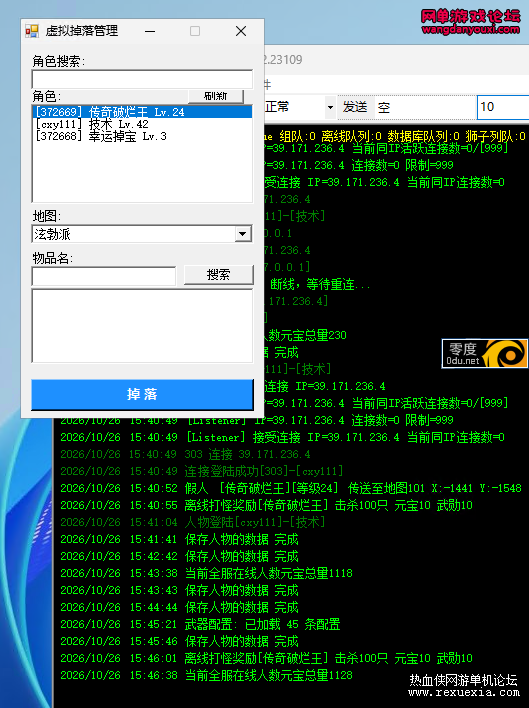
Task: Click the blue 掉落 button
Action: tap(142, 394)
